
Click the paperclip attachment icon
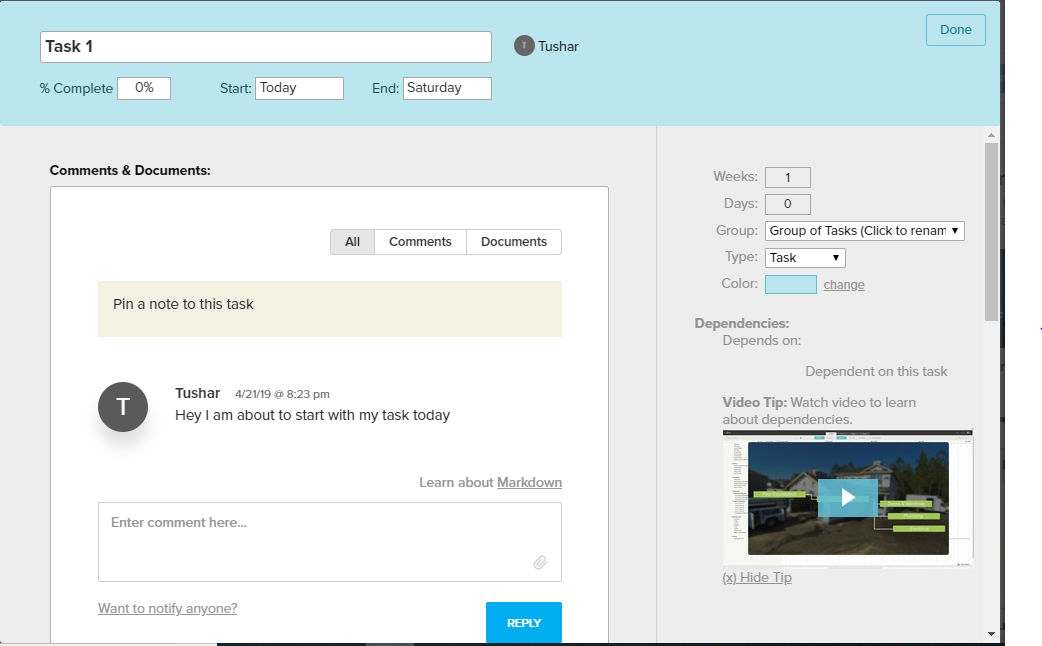pos(540,562)
